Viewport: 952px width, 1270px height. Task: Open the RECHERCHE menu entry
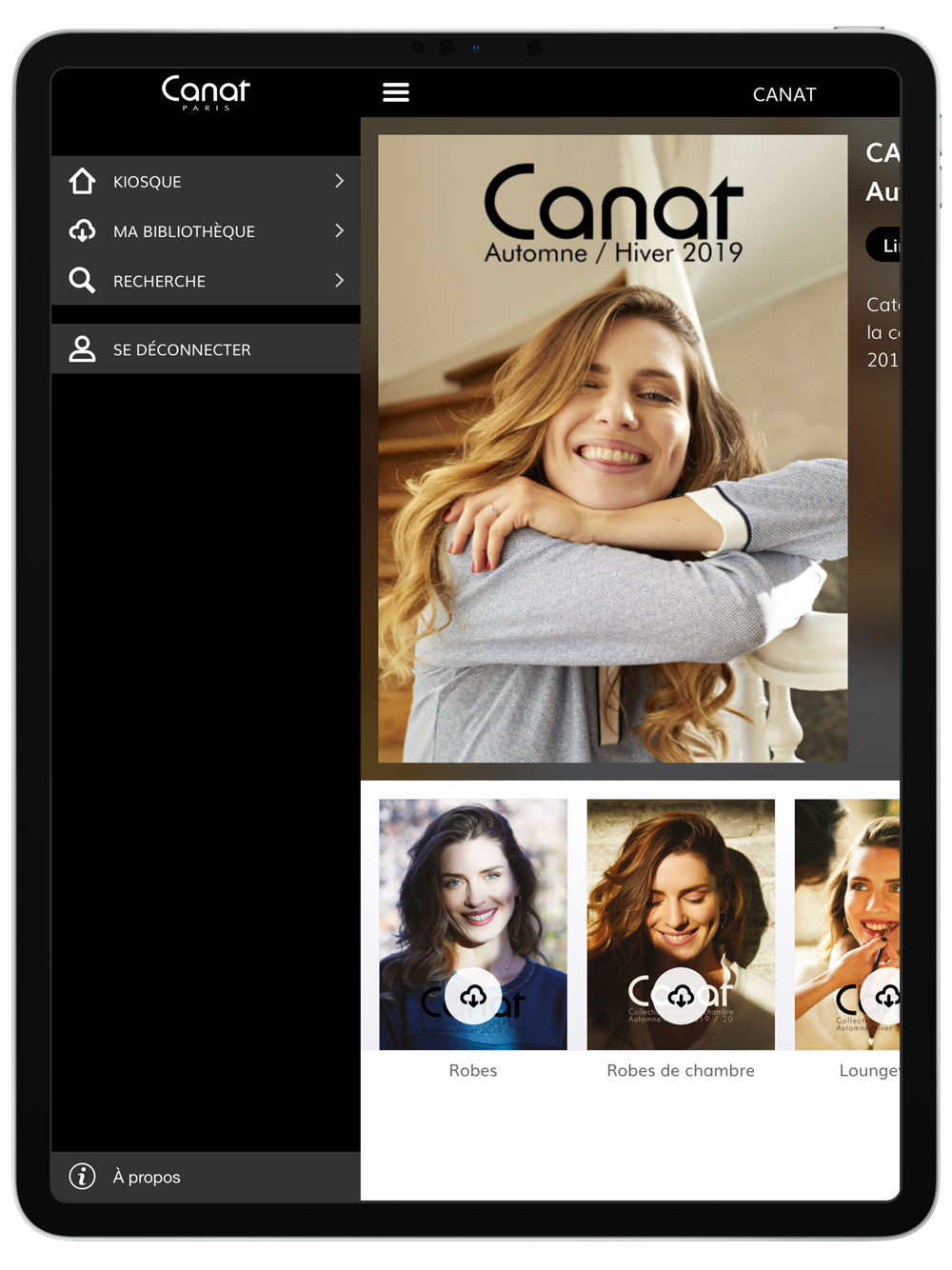206,280
